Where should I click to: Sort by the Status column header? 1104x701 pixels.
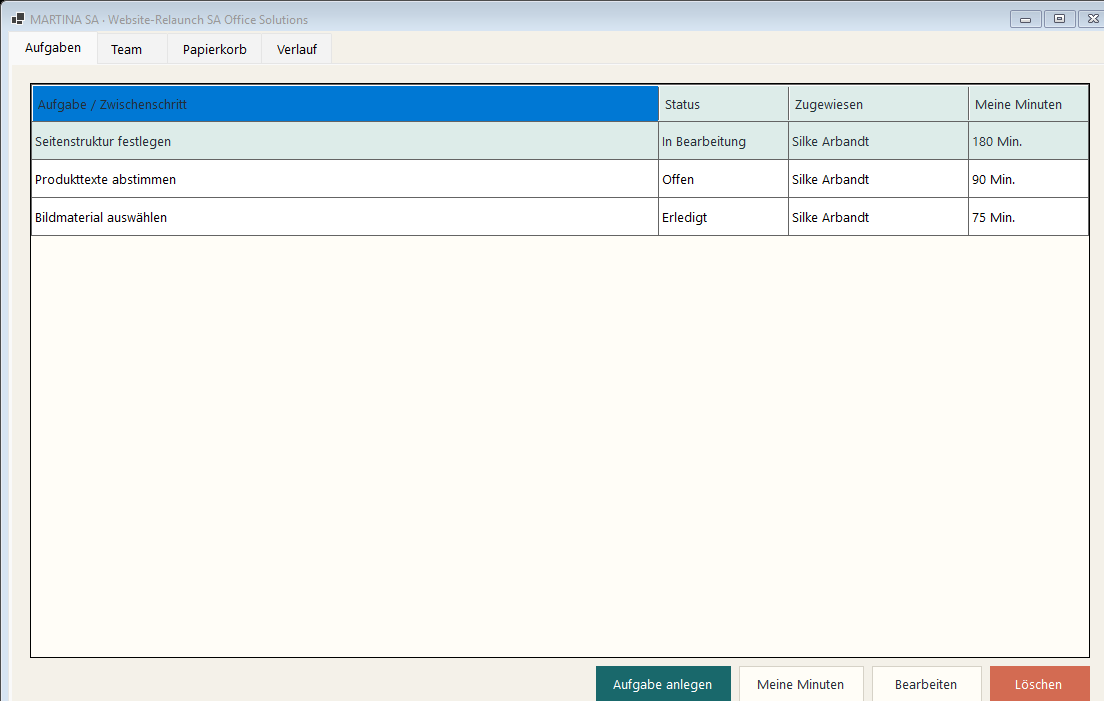(x=723, y=104)
